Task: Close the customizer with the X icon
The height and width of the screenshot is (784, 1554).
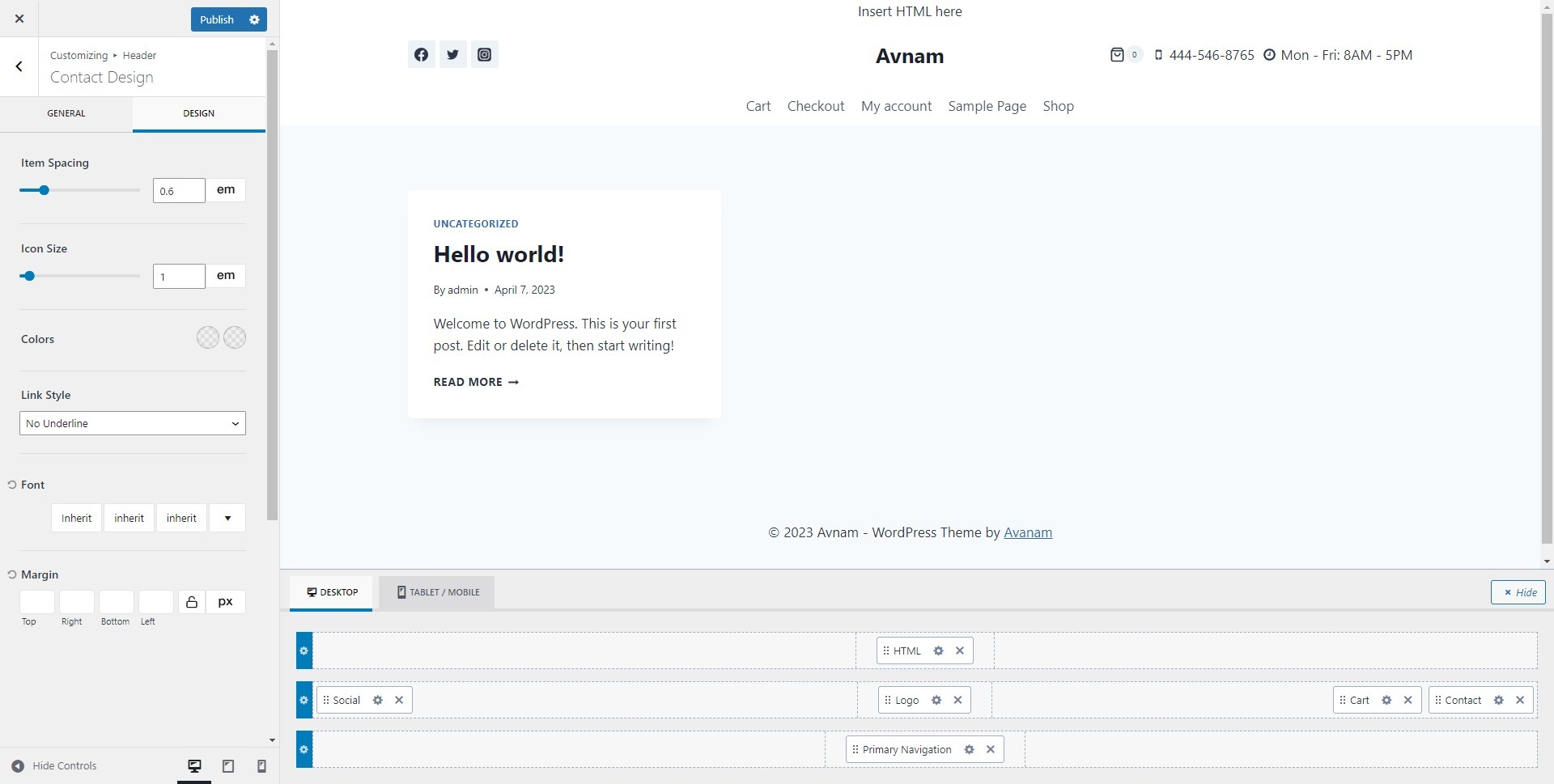Action: [19, 19]
